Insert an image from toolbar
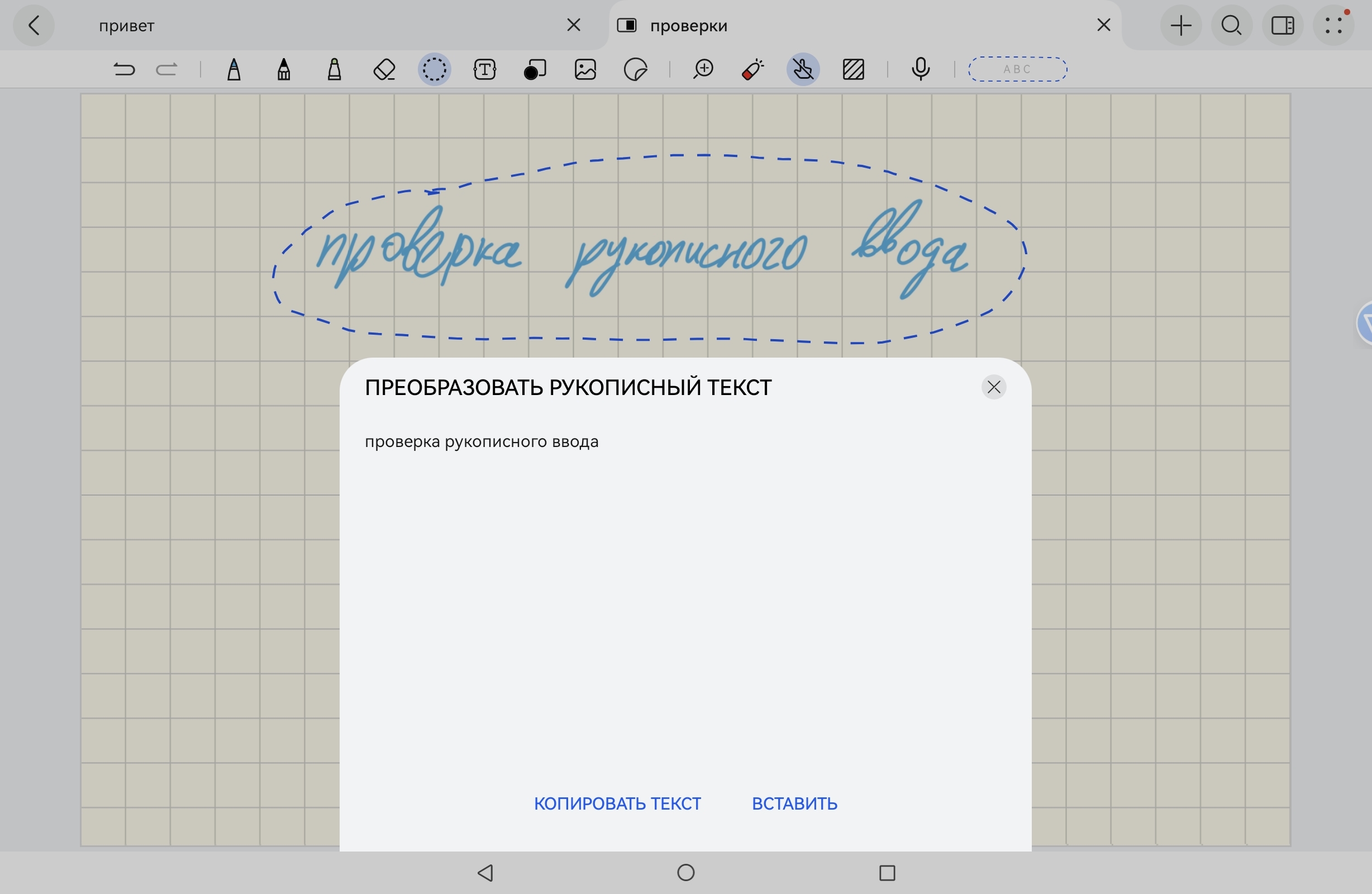 click(x=585, y=70)
